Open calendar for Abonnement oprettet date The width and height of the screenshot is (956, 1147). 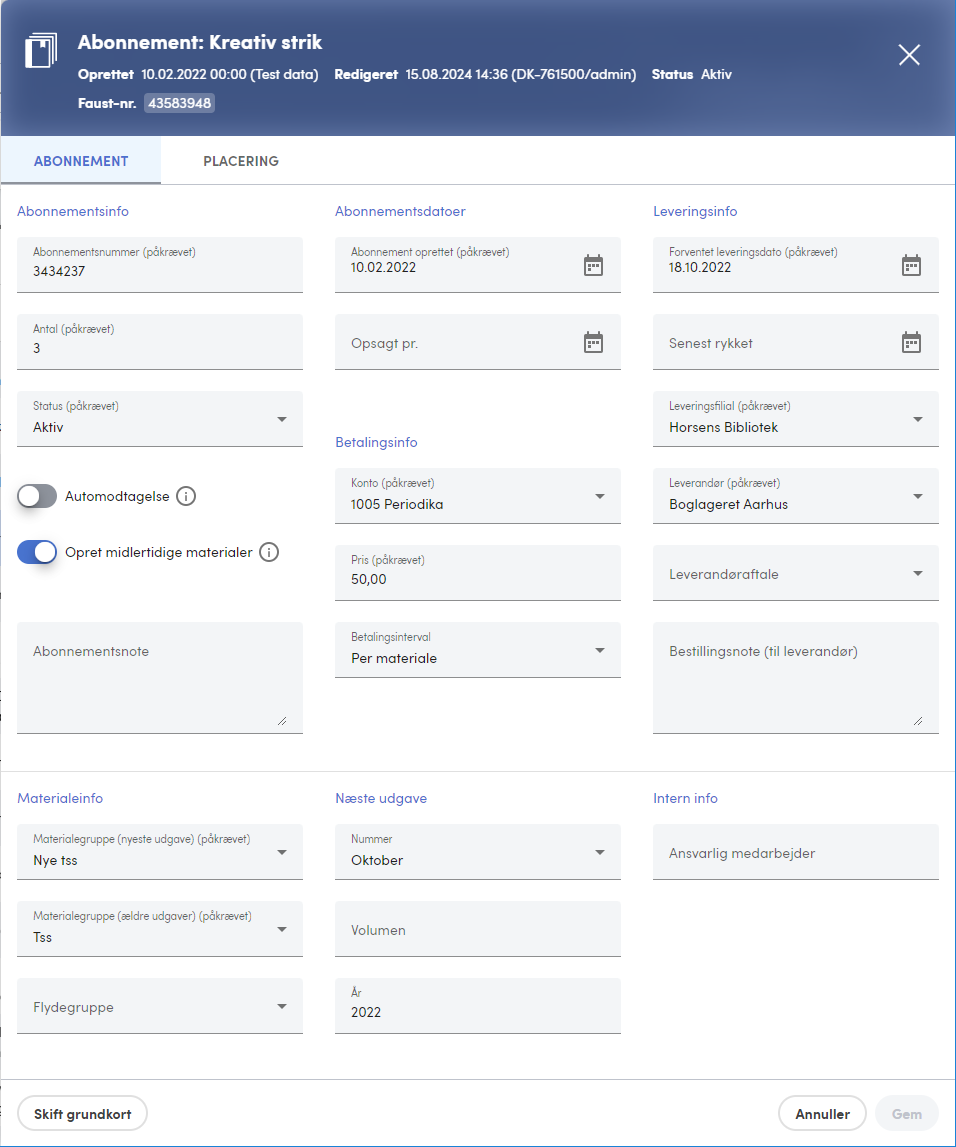coord(593,266)
